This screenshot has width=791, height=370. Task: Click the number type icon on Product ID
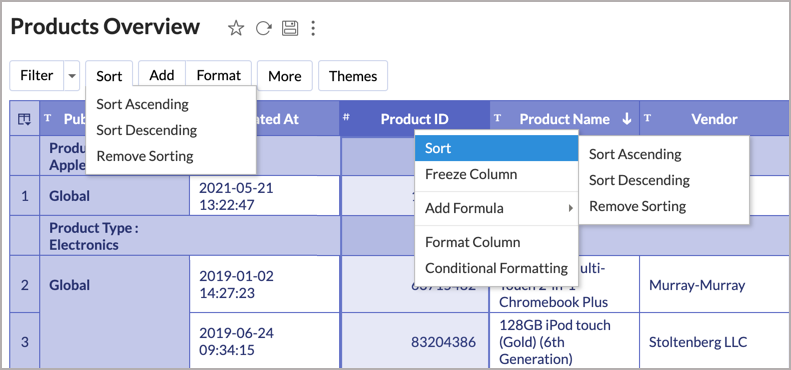tap(346, 117)
